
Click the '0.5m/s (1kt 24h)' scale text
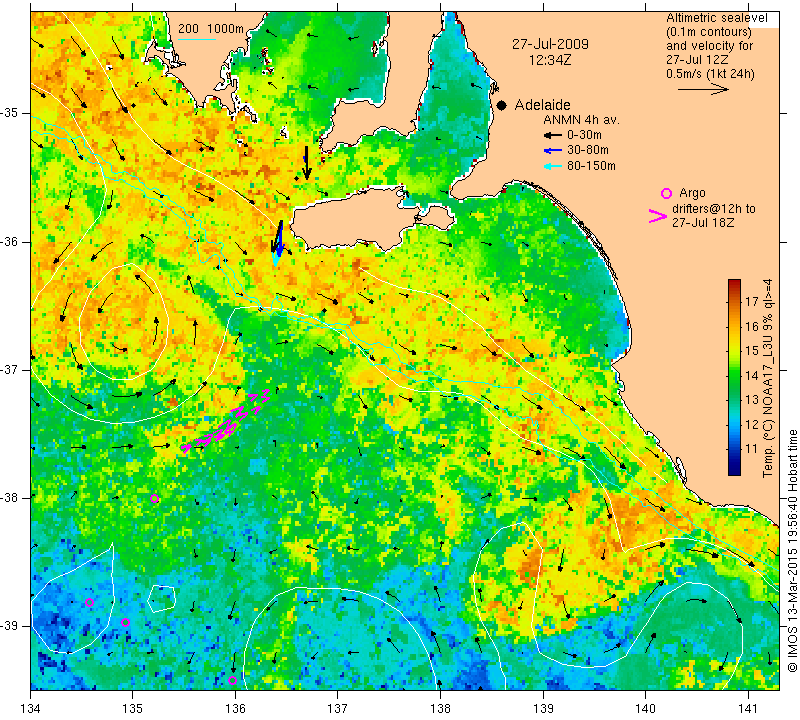(710, 74)
